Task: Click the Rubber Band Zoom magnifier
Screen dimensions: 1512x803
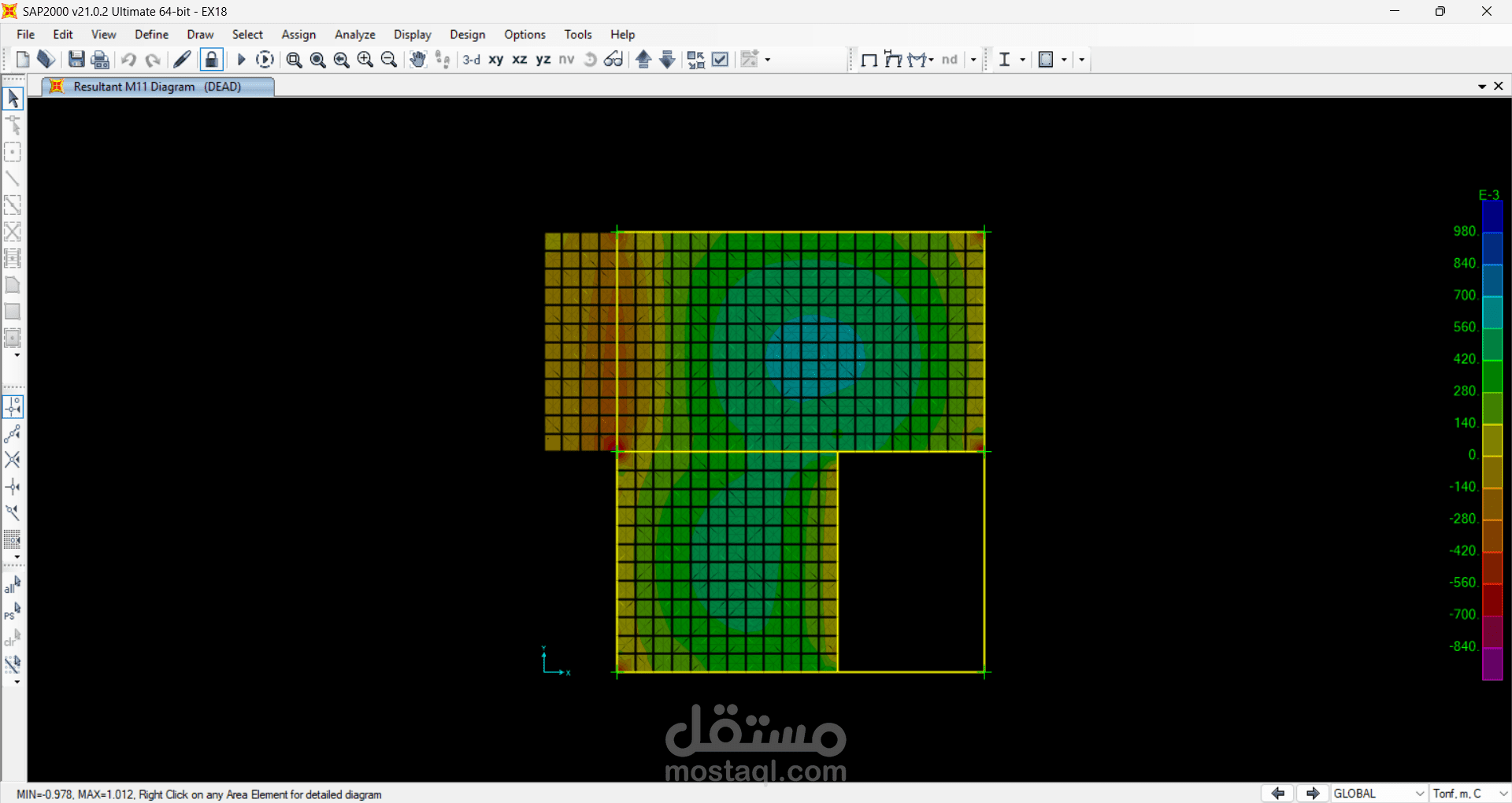Action: 294,60
